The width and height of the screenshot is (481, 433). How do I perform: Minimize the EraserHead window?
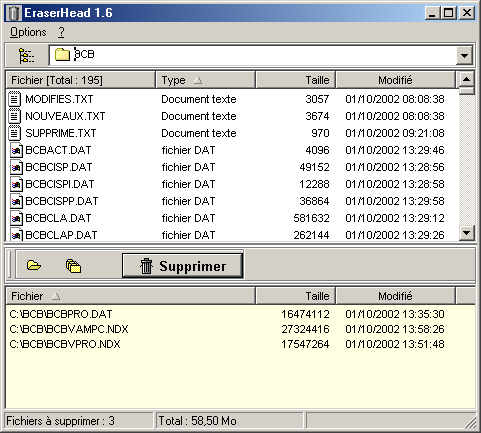click(x=432, y=13)
